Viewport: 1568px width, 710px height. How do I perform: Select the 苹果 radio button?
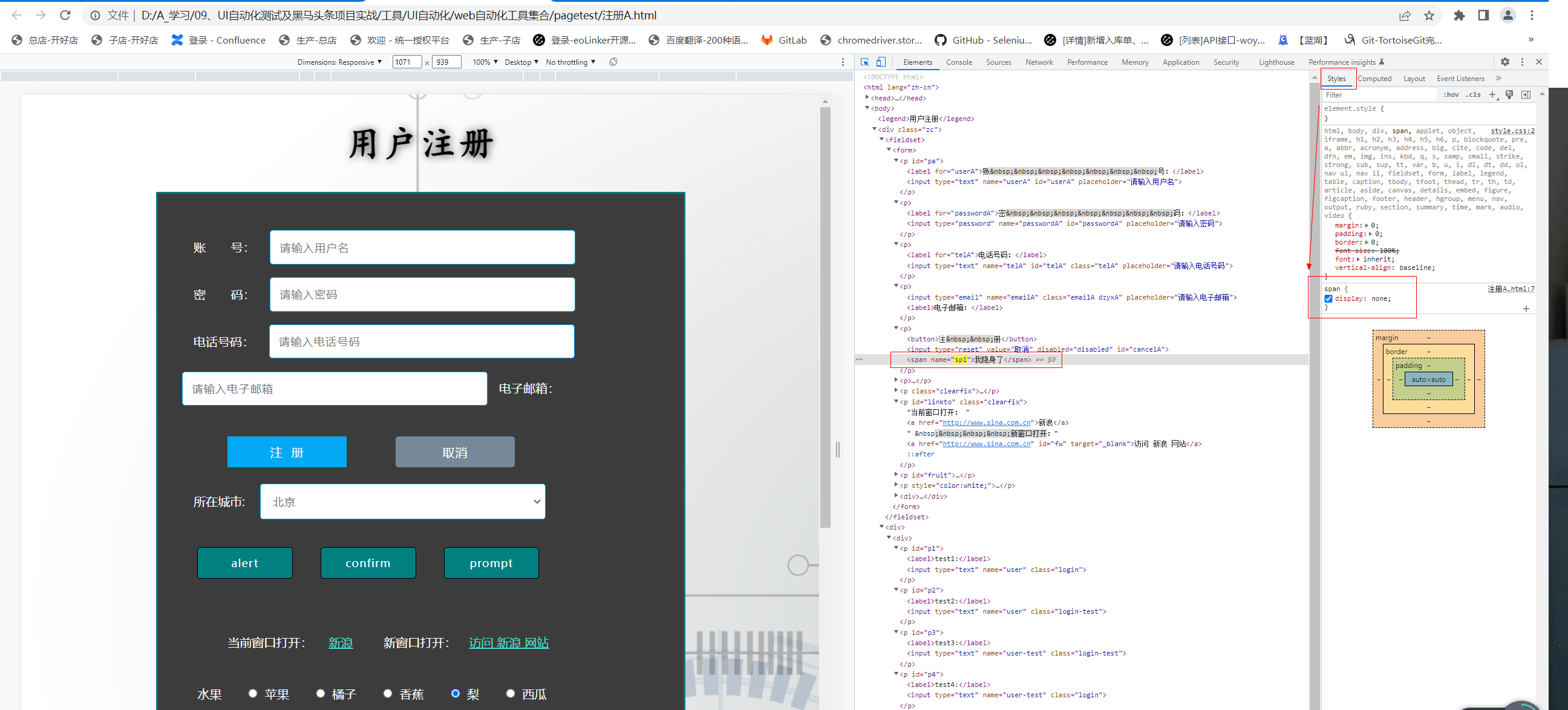[253, 693]
